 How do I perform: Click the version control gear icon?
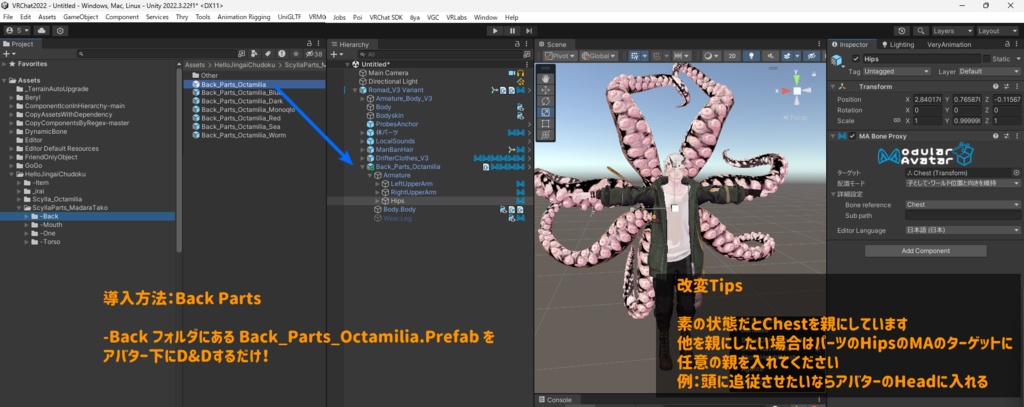(60, 31)
